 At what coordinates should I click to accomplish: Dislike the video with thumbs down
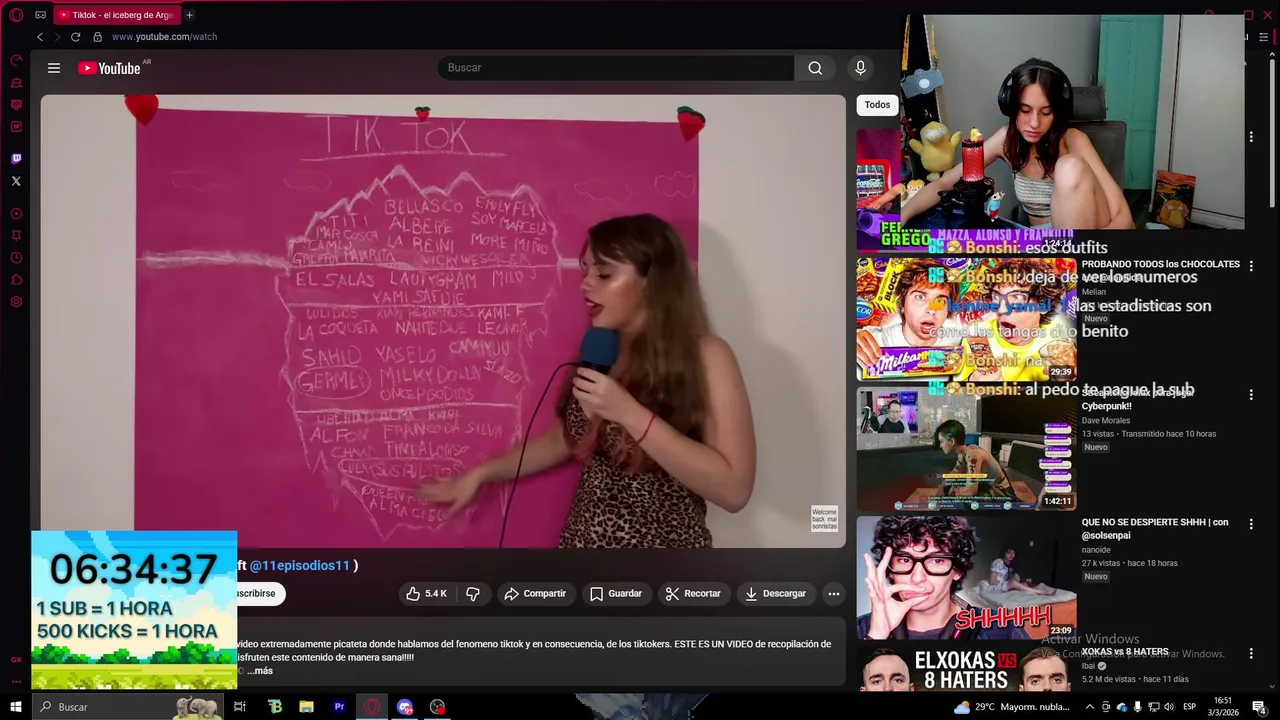tap(473, 594)
